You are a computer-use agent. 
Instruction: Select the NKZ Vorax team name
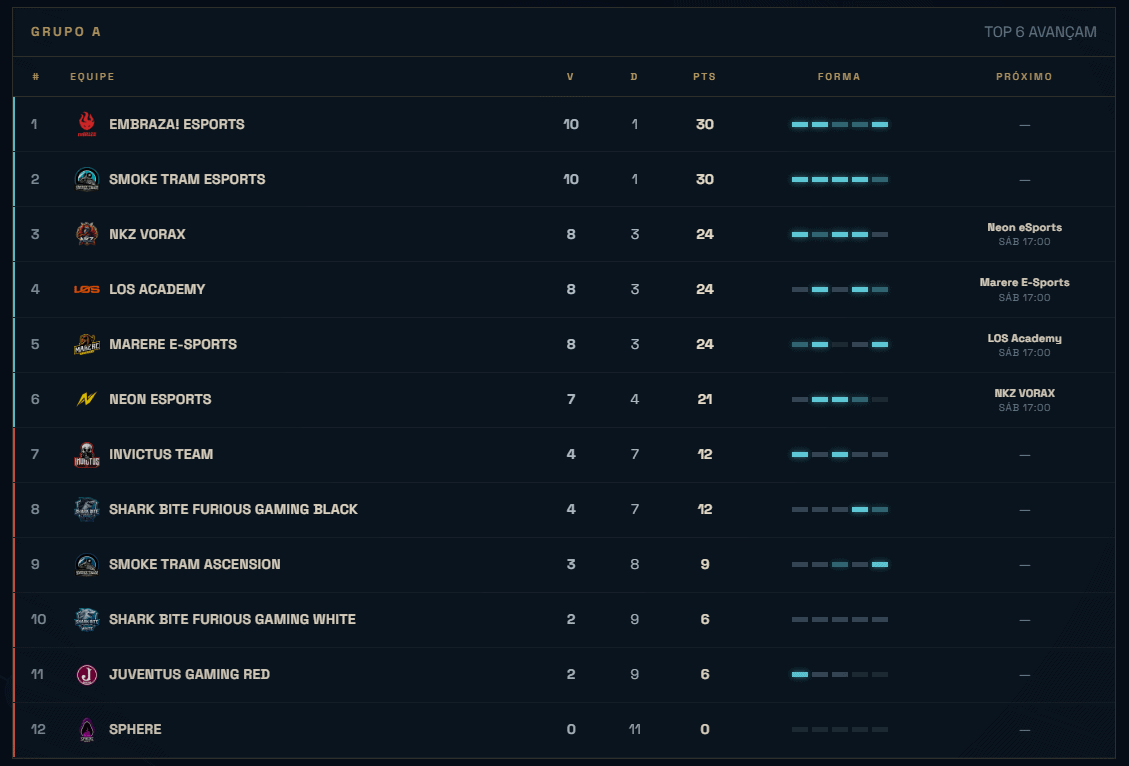[x=147, y=234]
